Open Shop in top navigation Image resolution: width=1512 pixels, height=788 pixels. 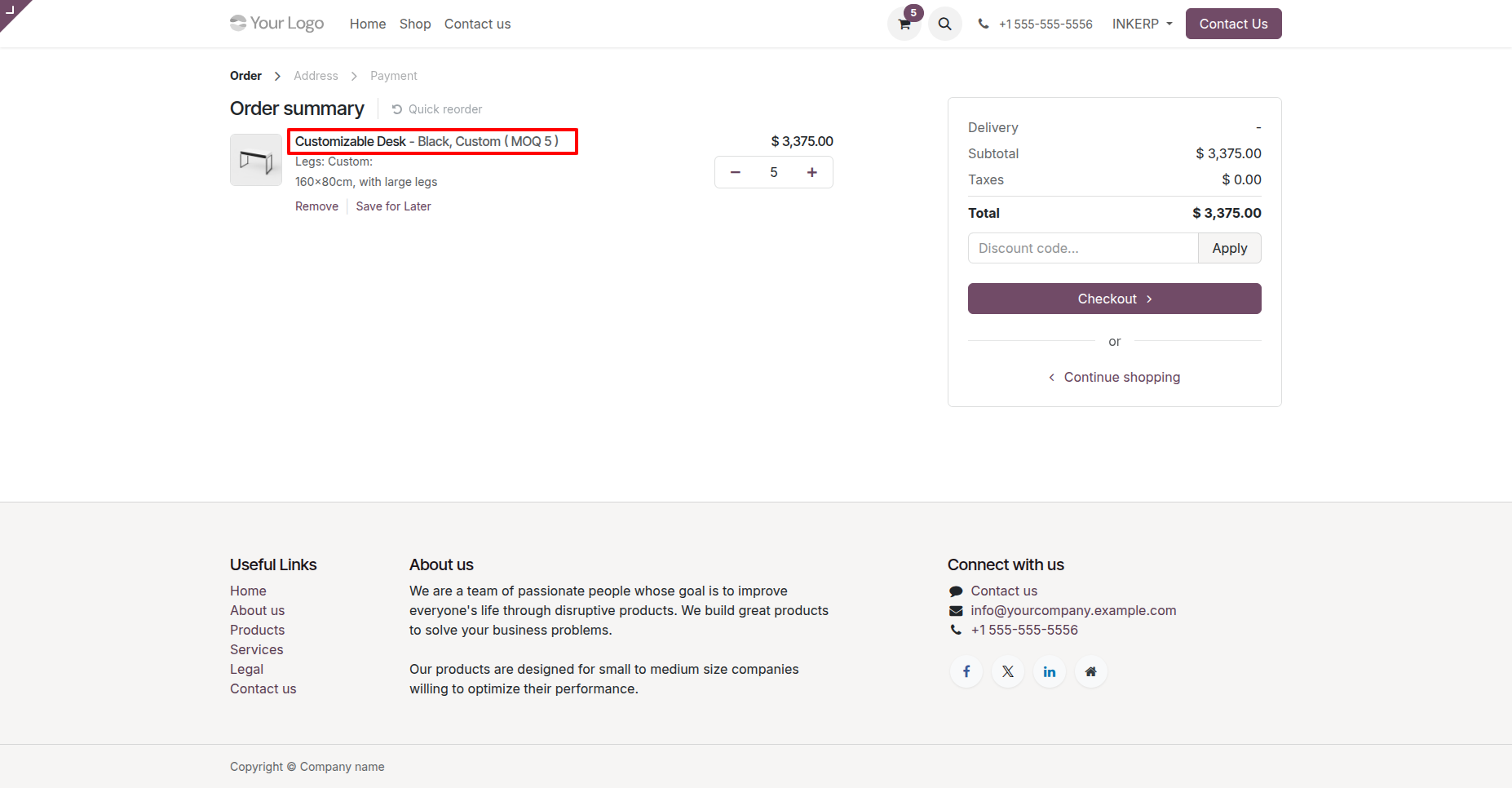(415, 24)
